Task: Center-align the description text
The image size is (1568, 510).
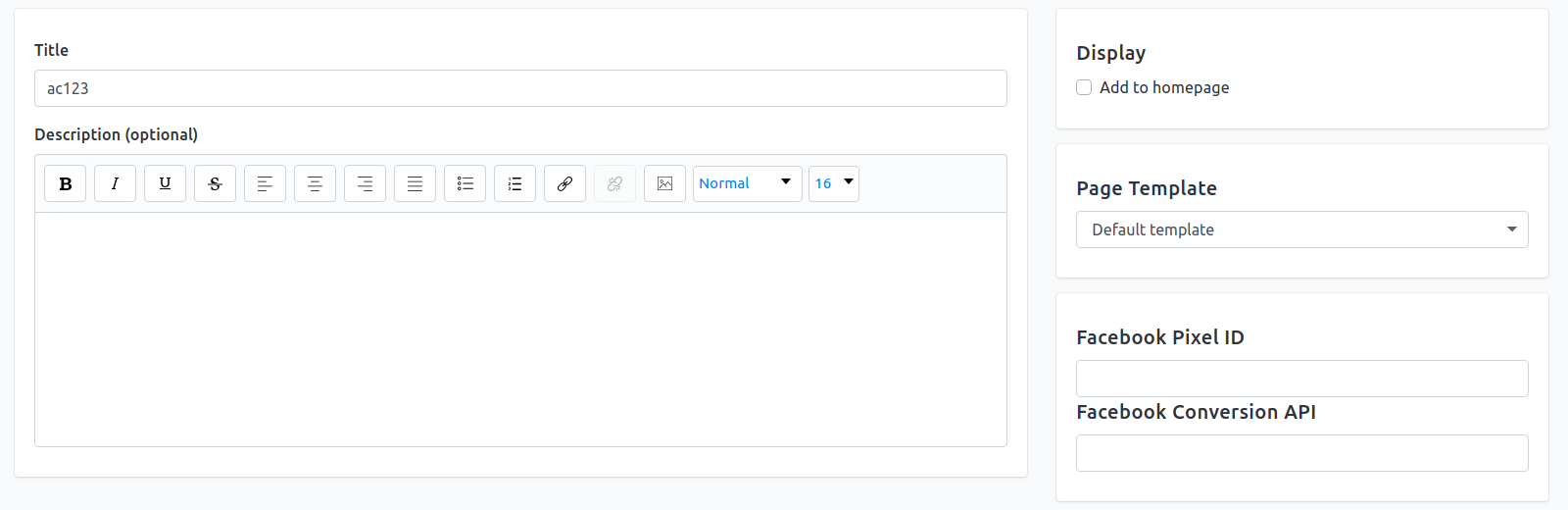Action: [315, 183]
